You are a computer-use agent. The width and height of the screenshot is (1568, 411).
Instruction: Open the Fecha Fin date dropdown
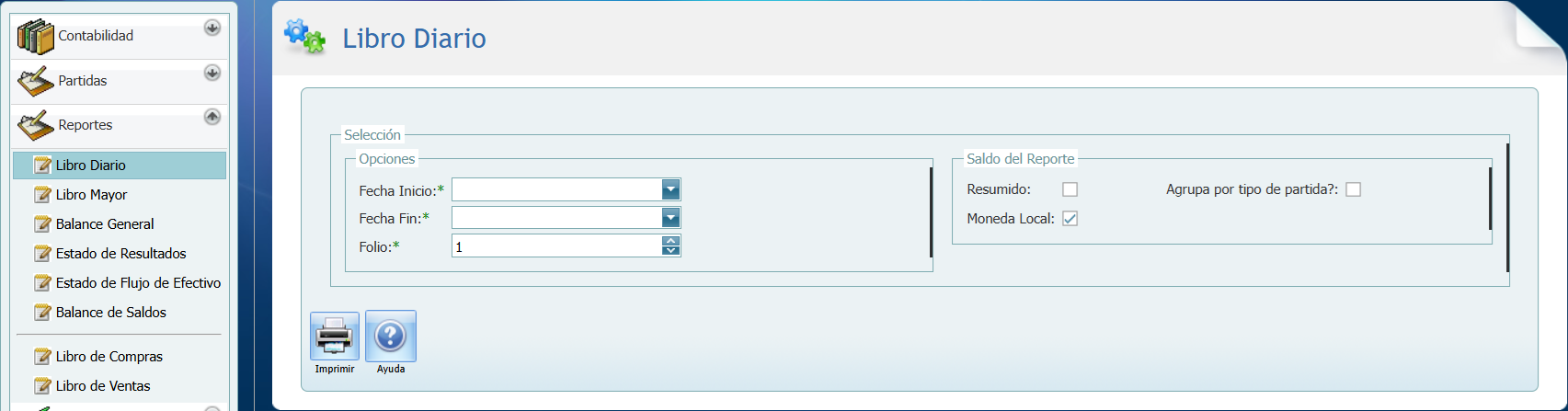(x=670, y=218)
